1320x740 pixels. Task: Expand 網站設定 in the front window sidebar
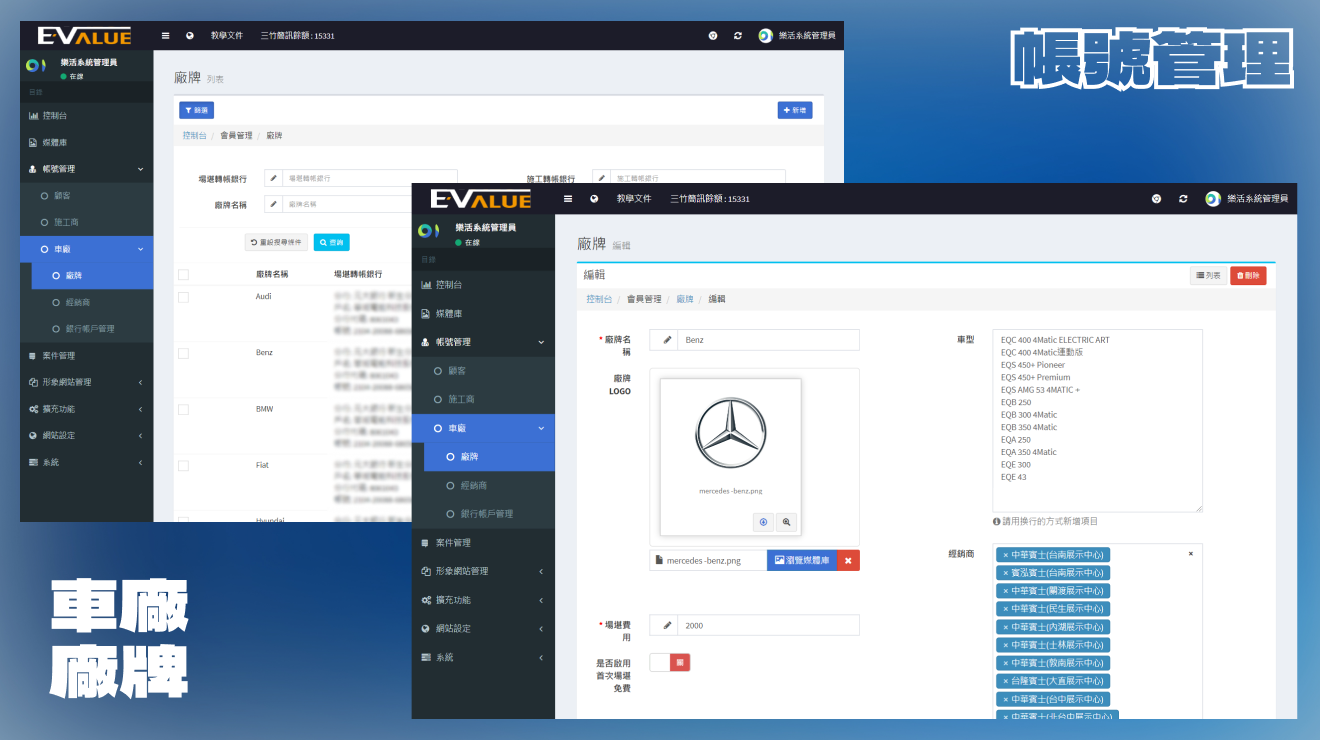483,628
